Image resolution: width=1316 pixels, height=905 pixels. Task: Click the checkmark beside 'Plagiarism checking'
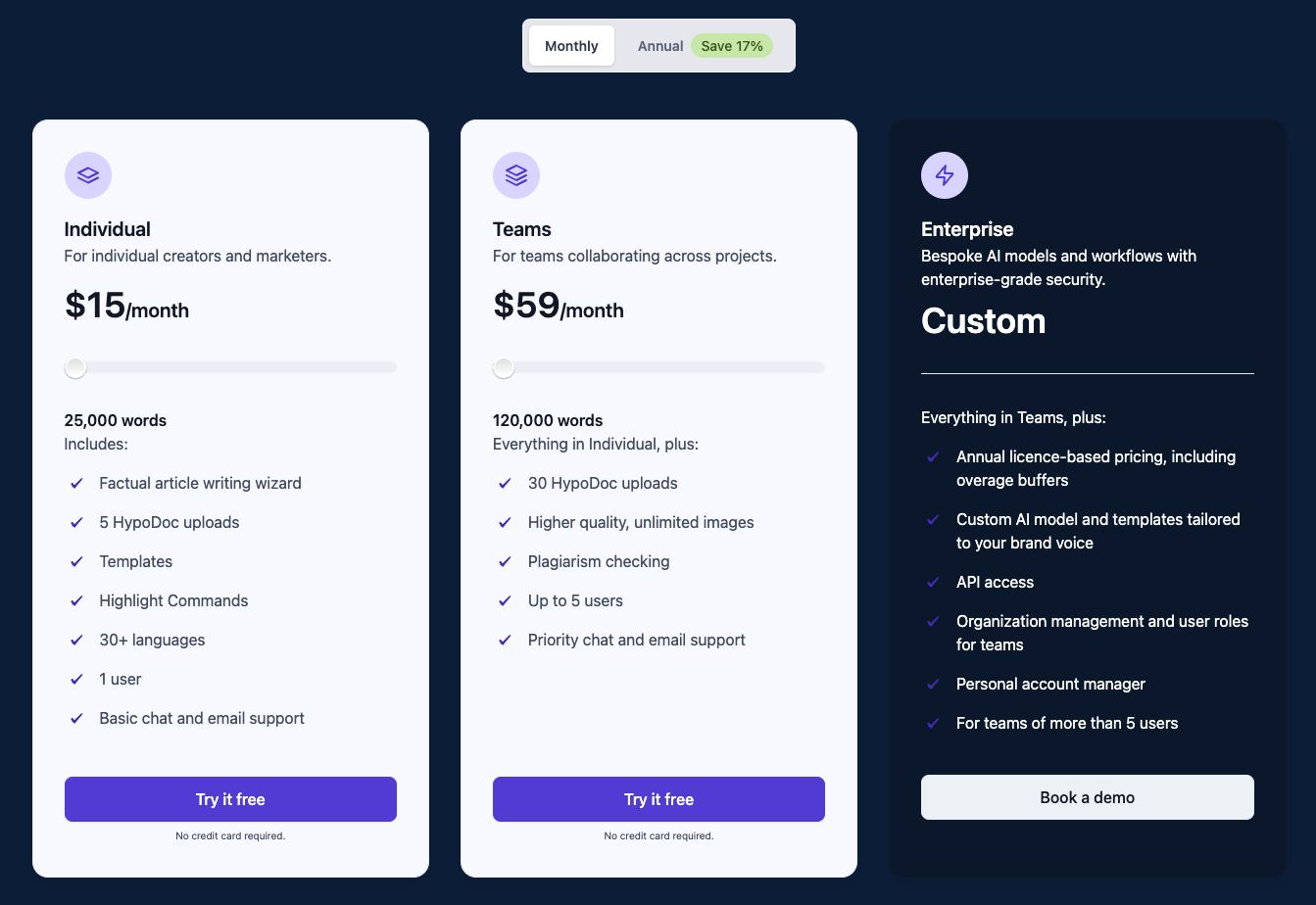click(x=505, y=561)
